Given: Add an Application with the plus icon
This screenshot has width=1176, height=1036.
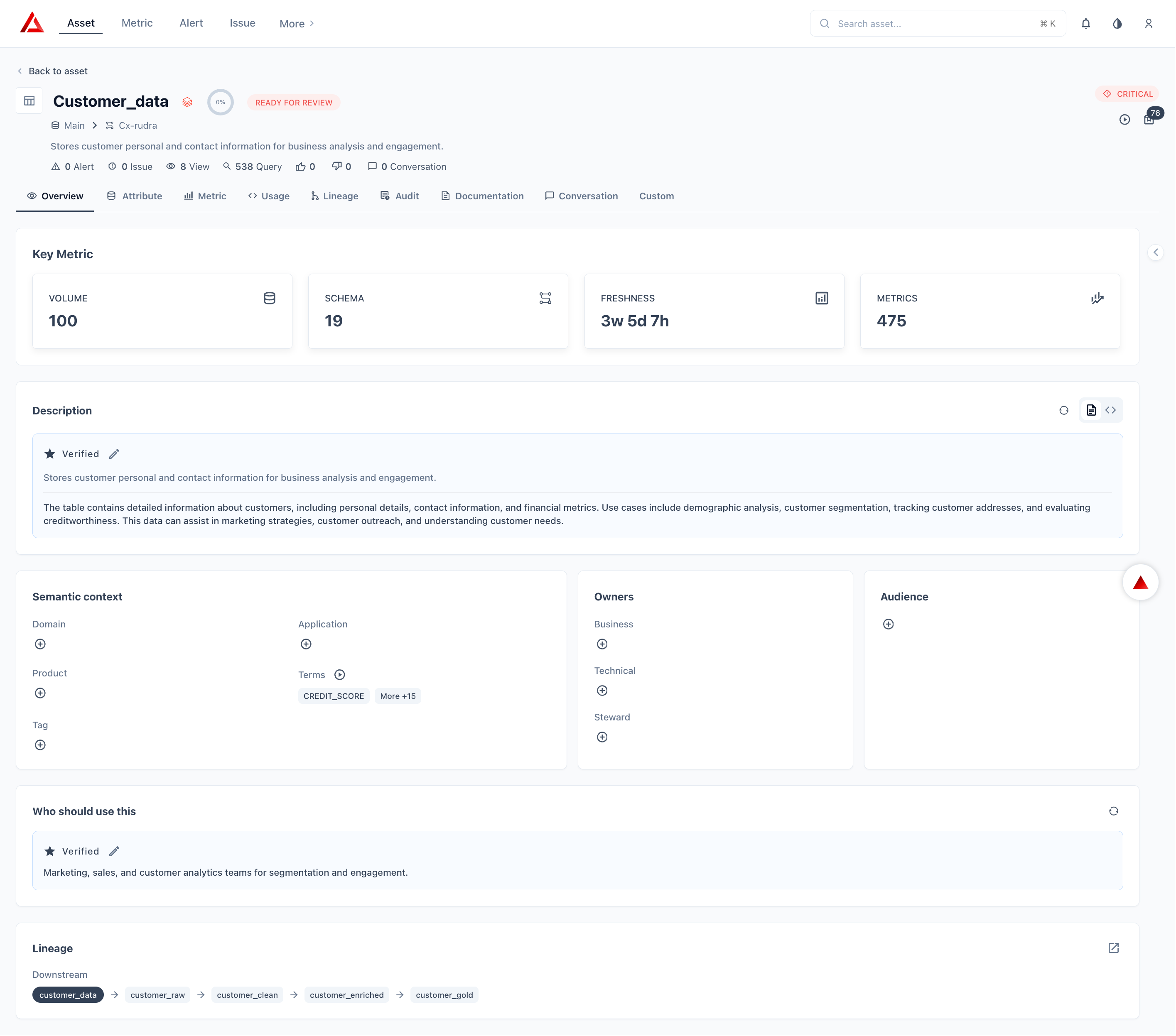Looking at the screenshot, I should pyautogui.click(x=306, y=644).
